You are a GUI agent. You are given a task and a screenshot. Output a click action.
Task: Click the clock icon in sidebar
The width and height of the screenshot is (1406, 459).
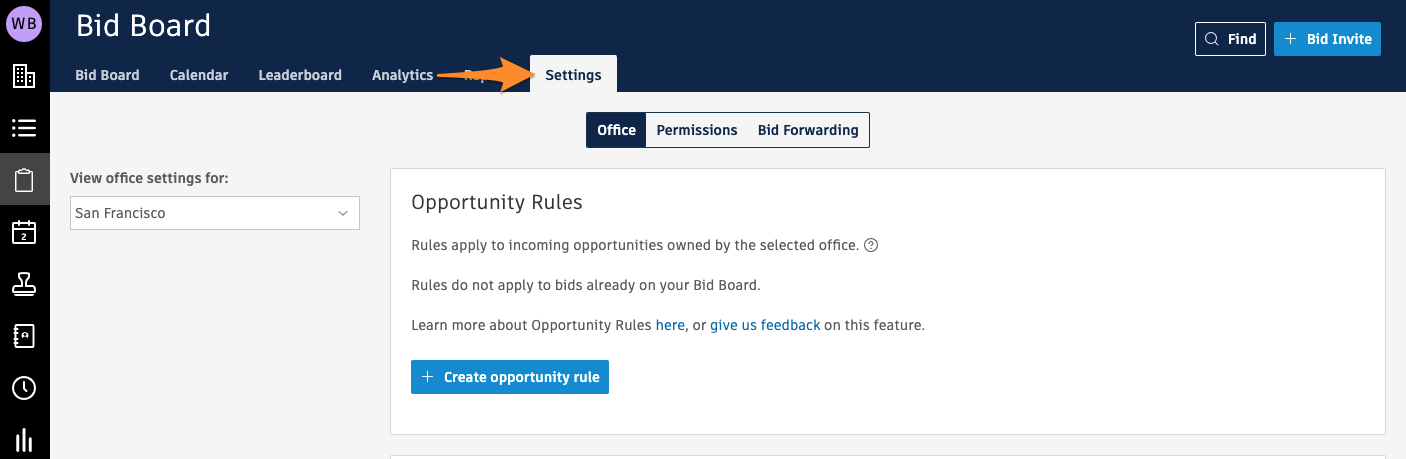pos(24,388)
